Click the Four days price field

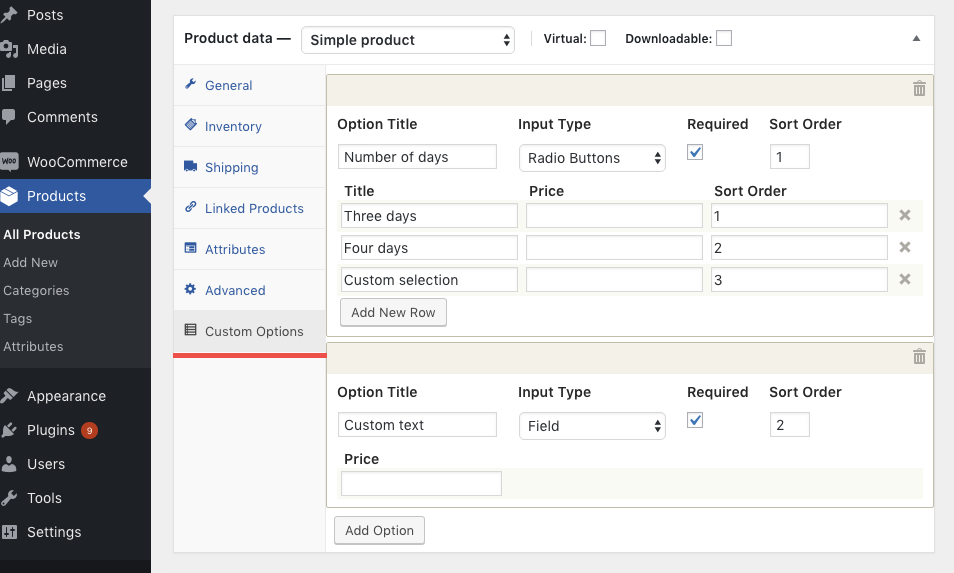614,248
